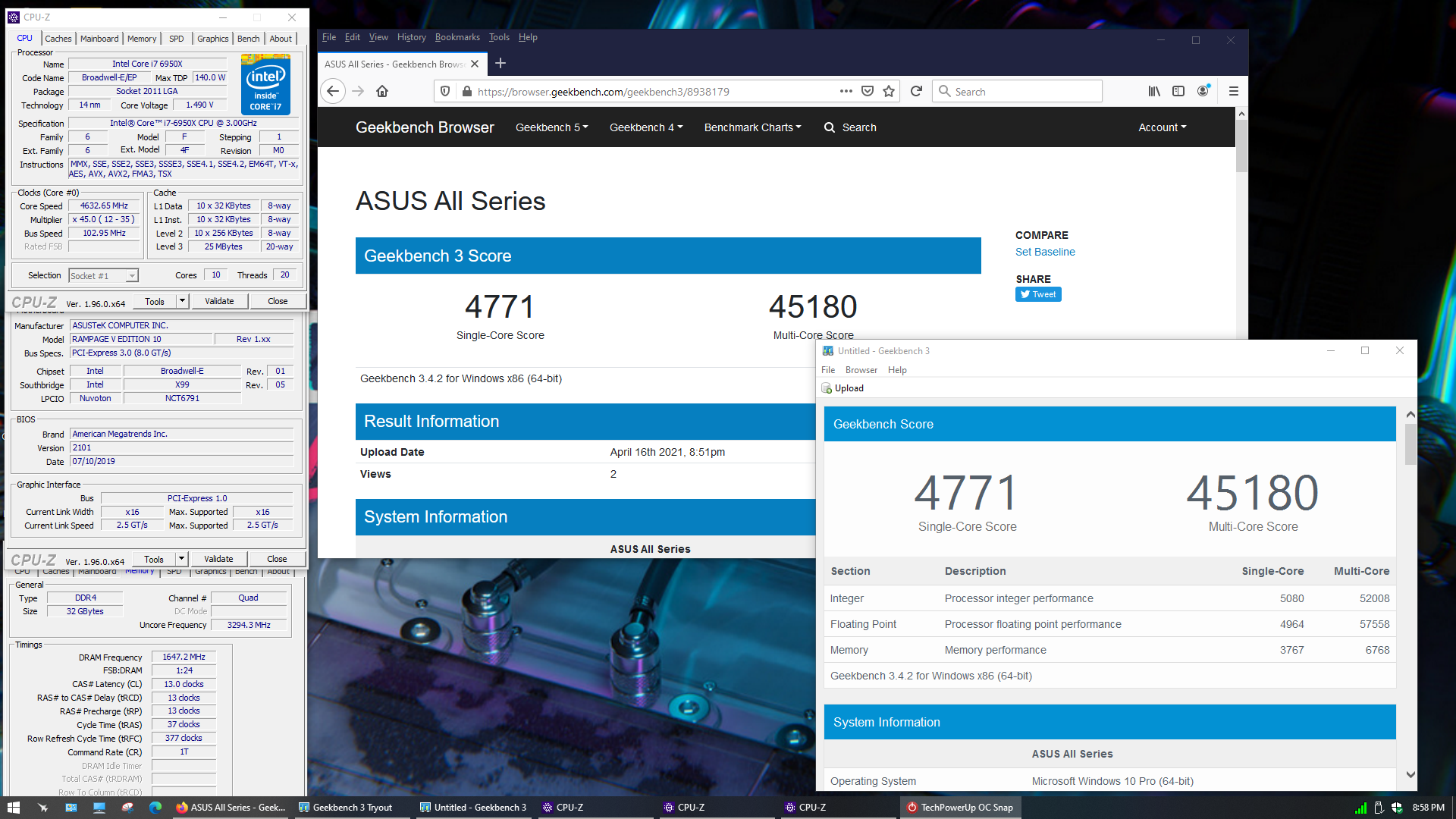This screenshot has height=819, width=1456.
Task: Open the About tab in top CPU-Z
Action: (x=281, y=39)
